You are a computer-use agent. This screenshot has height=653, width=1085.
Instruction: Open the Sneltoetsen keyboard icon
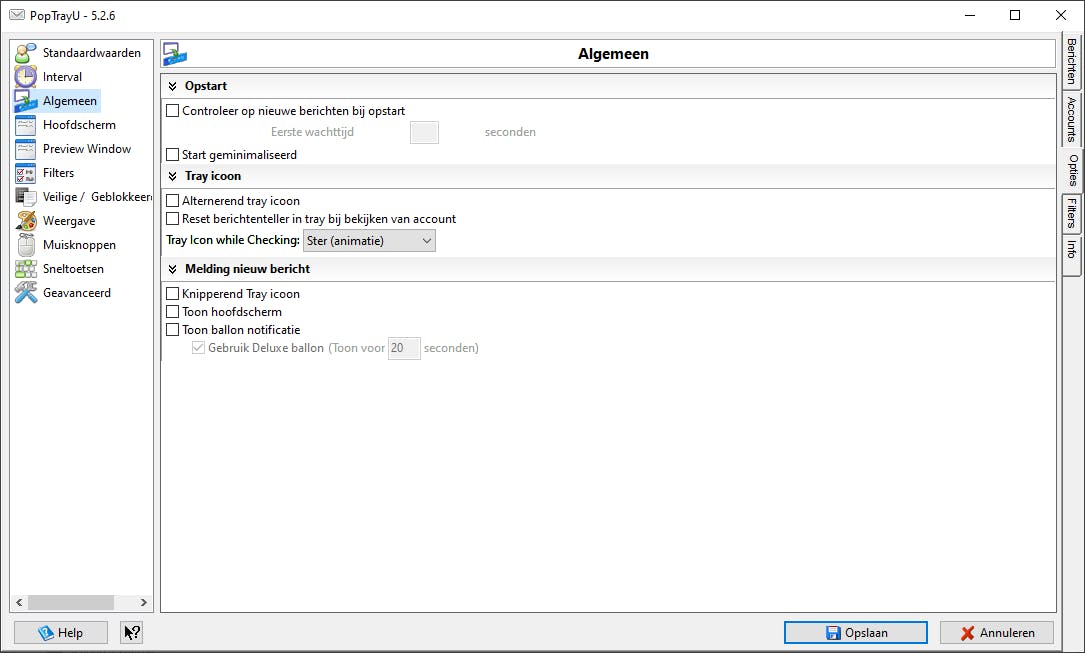click(26, 269)
